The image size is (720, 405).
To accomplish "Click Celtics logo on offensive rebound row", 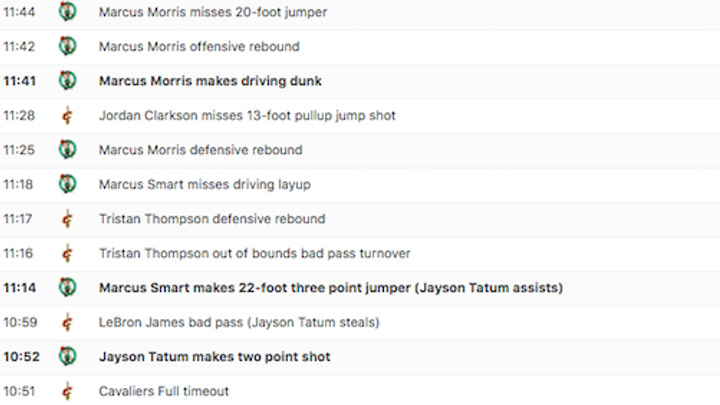I will [68, 46].
